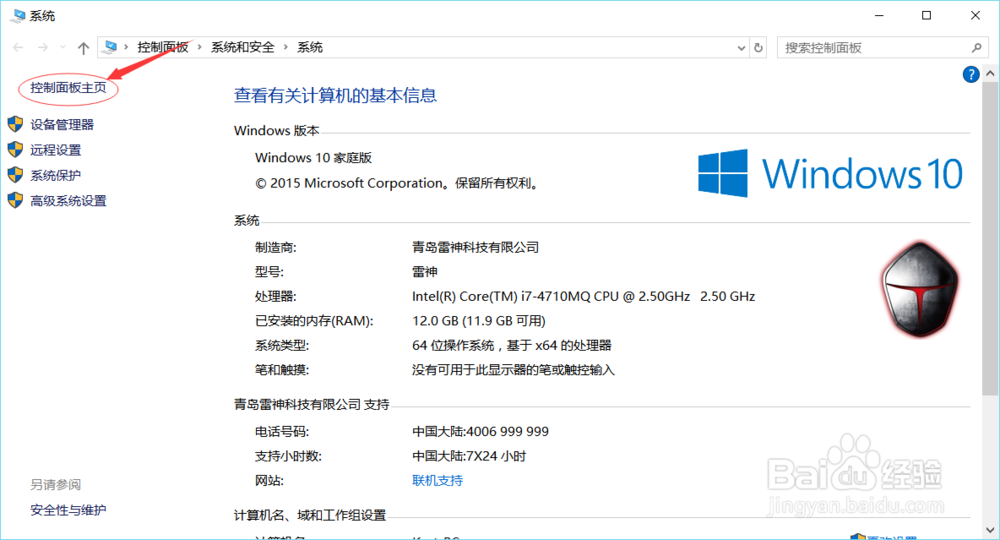The image size is (1000, 540).
Task: Open address bar history dropdown
Action: pos(741,48)
